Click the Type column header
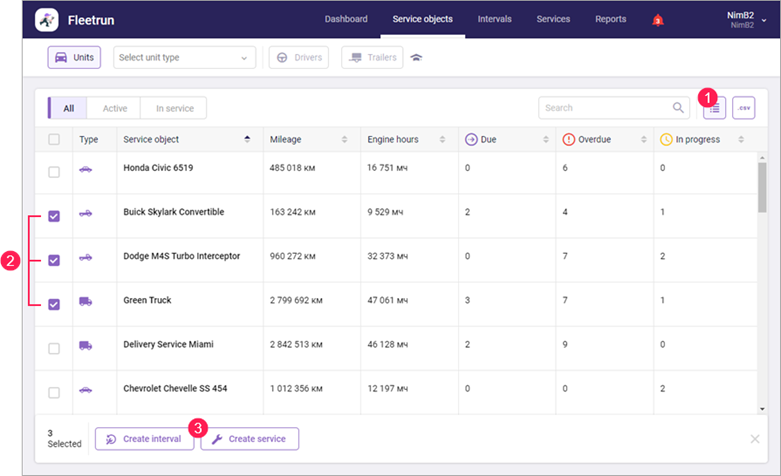The height and width of the screenshot is (476, 781). (x=89, y=139)
